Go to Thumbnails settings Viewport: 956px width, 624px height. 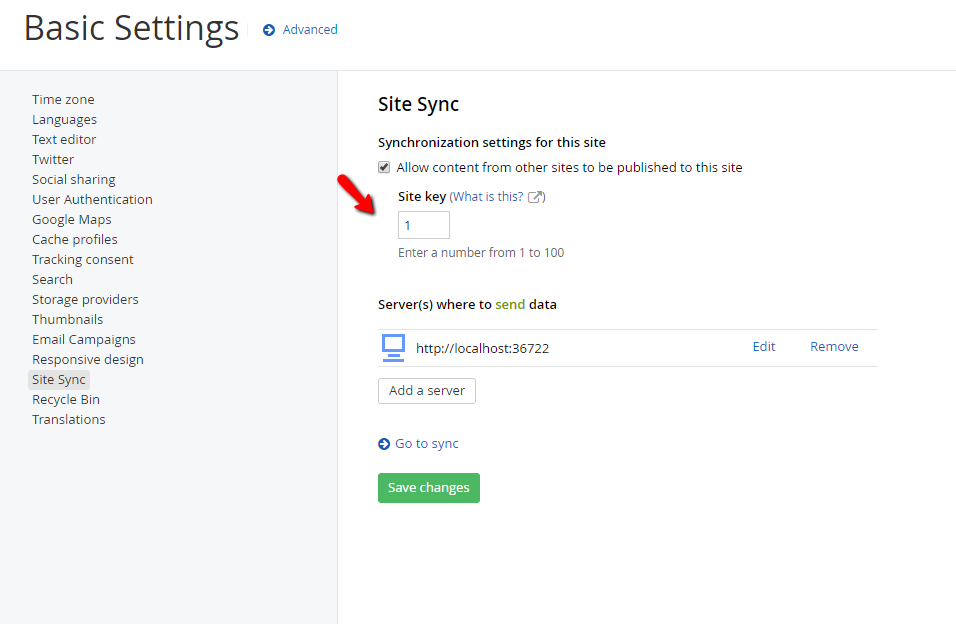68,320
